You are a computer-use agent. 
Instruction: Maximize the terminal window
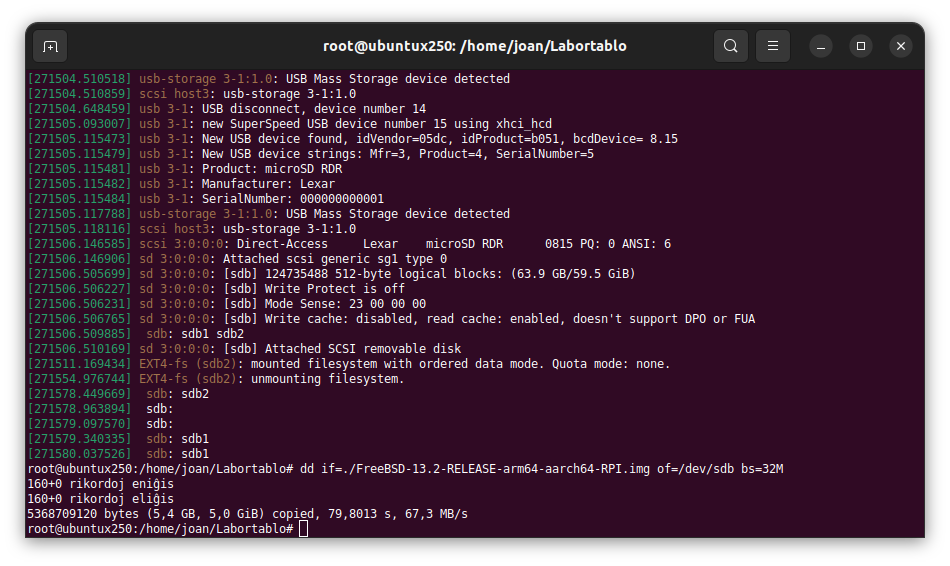(861, 46)
